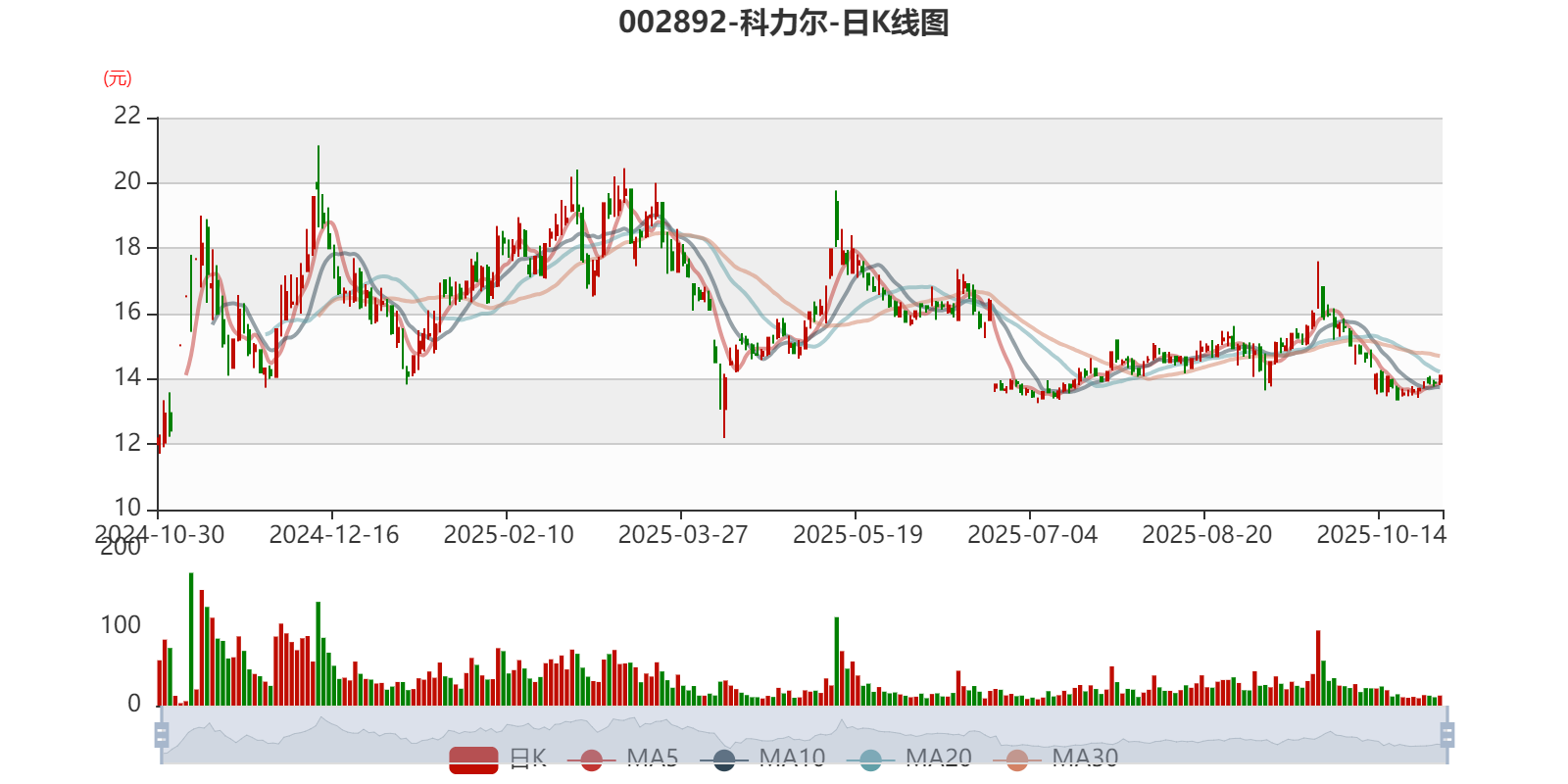Click the chart title 002892-科力尔-日K线图
Viewport: 1568px width, 784px height.
784,23
